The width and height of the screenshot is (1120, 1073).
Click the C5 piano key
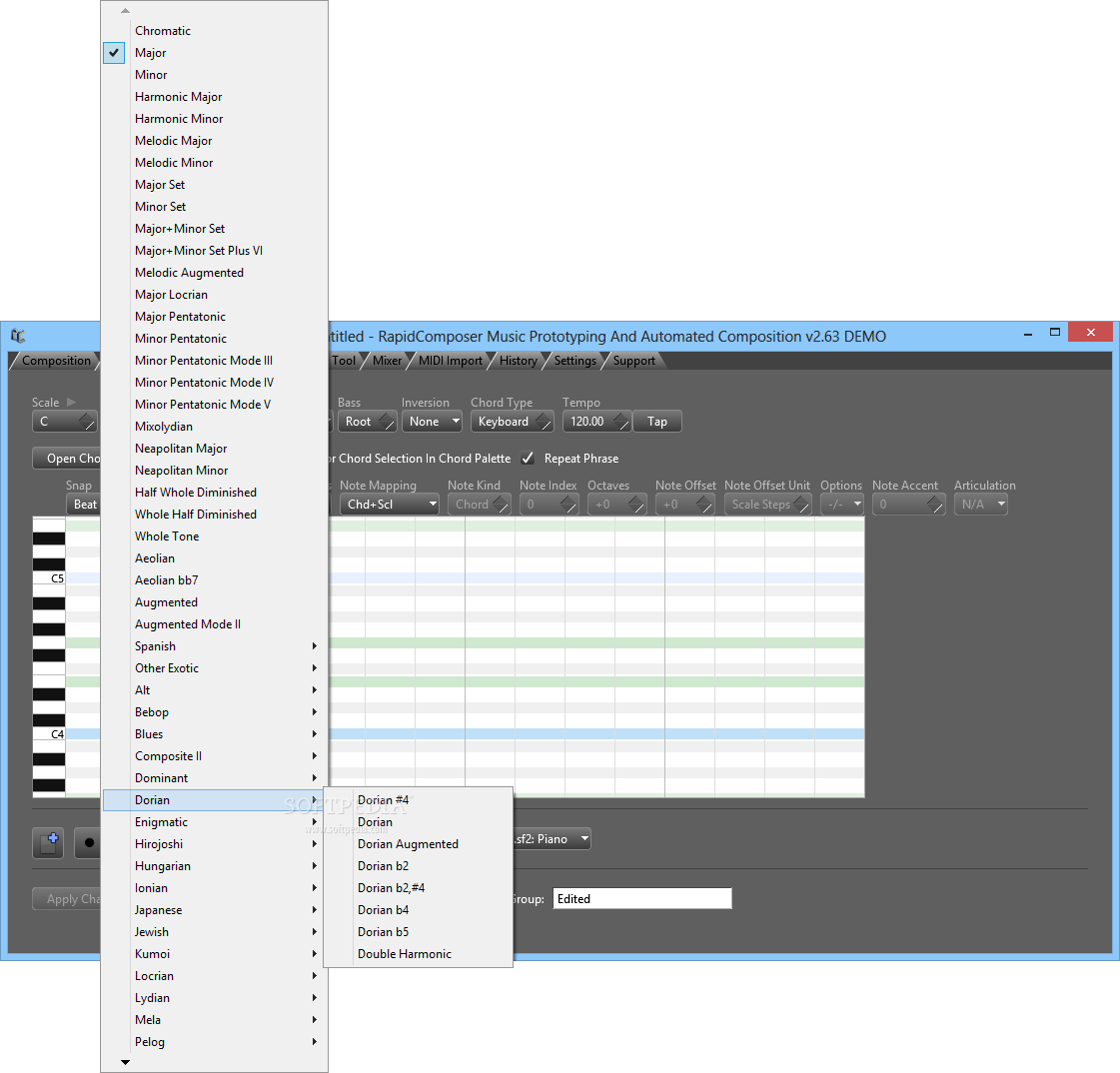tap(49, 578)
